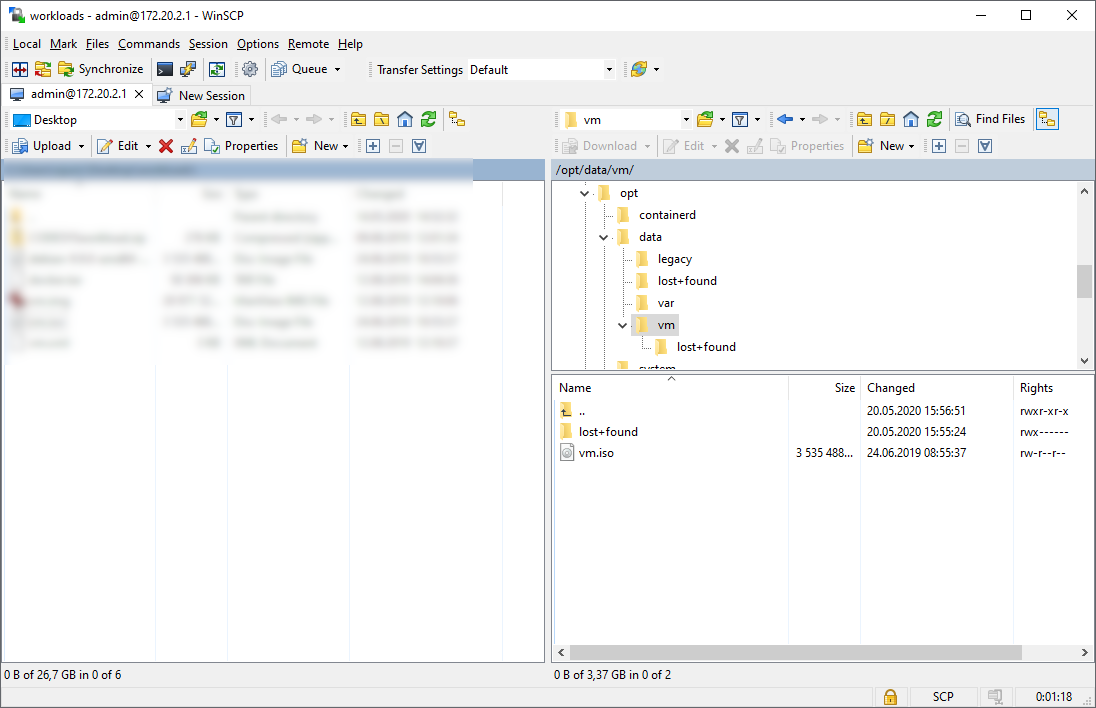Image resolution: width=1096 pixels, height=708 pixels.
Task: Open terminal console icon in main toolbar
Action: tap(165, 69)
